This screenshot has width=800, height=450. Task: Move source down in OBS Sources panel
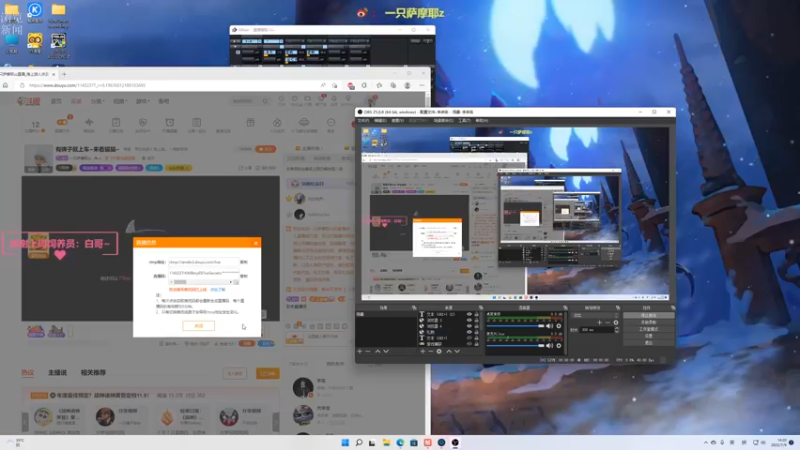click(x=457, y=352)
